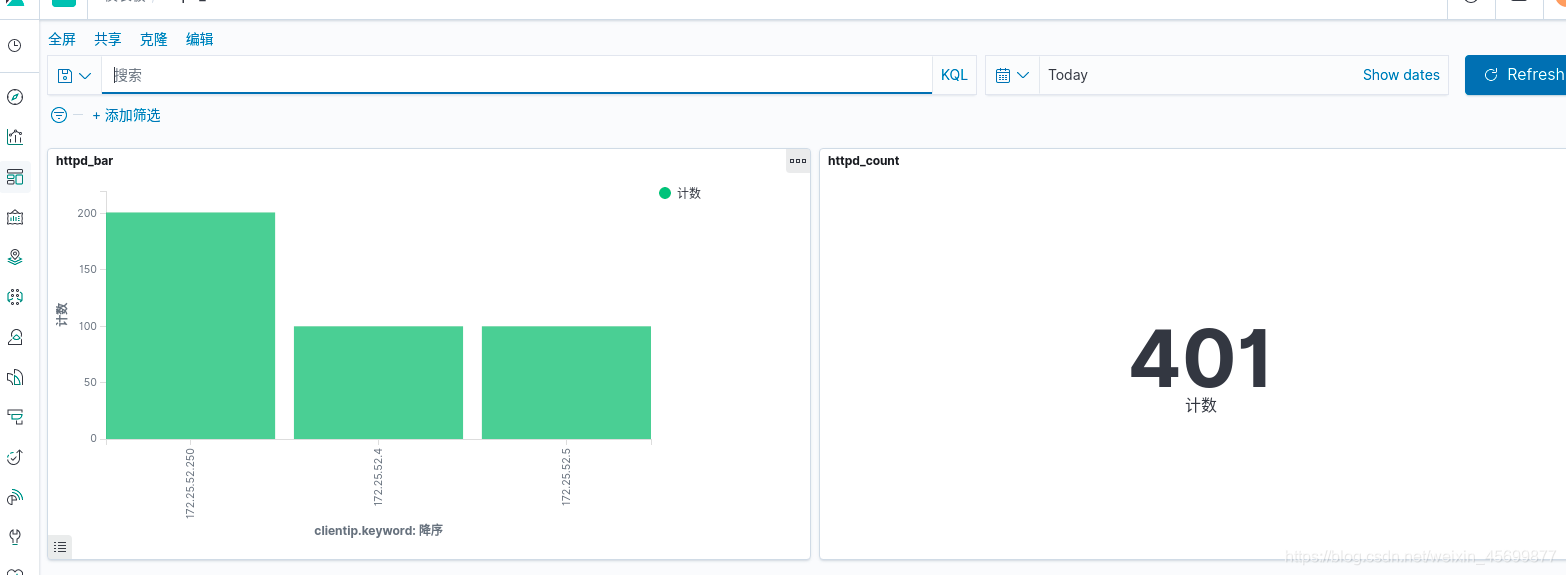Open httpd_bar panel options menu
Screen dimensions: 1566x575
pyautogui.click(x=798, y=161)
